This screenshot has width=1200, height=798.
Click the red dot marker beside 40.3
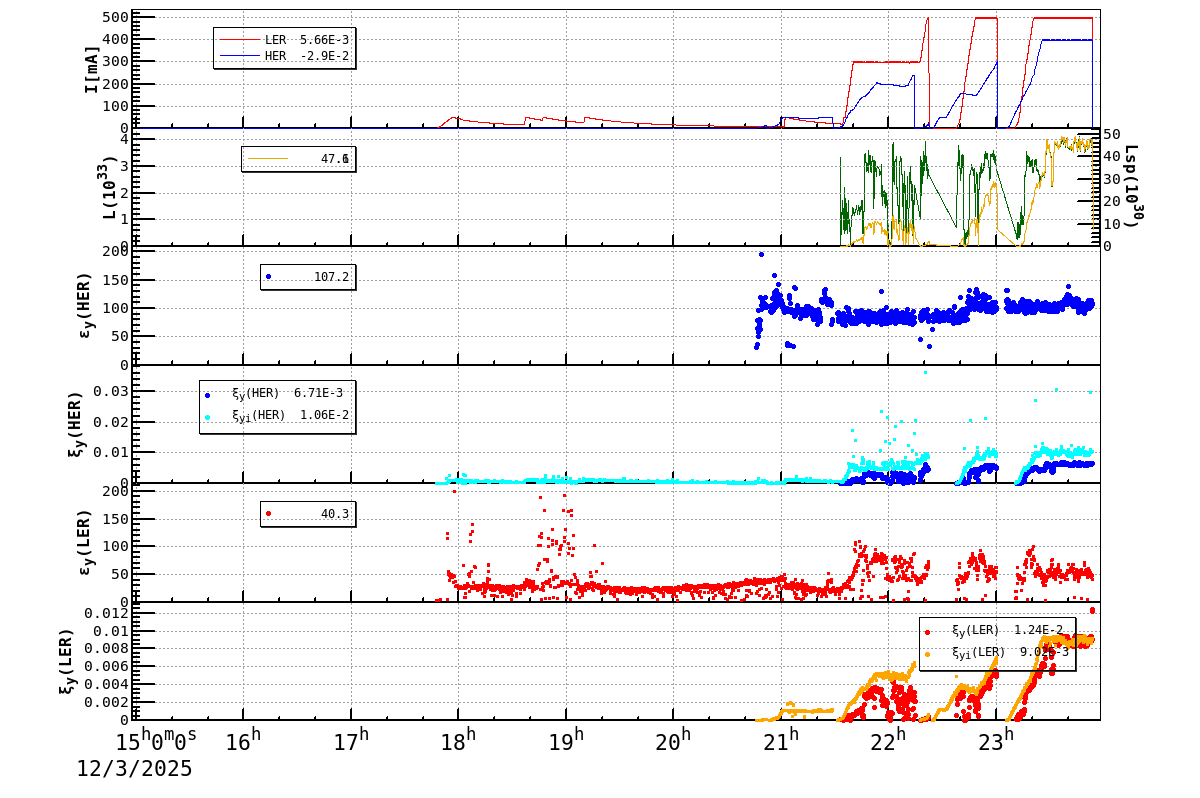tap(268, 513)
